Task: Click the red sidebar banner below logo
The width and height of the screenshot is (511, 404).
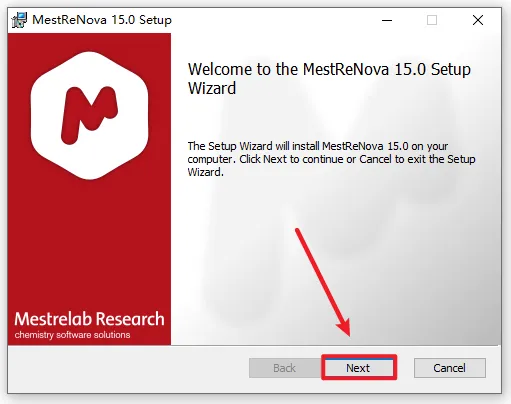Action: pyautogui.click(x=89, y=247)
